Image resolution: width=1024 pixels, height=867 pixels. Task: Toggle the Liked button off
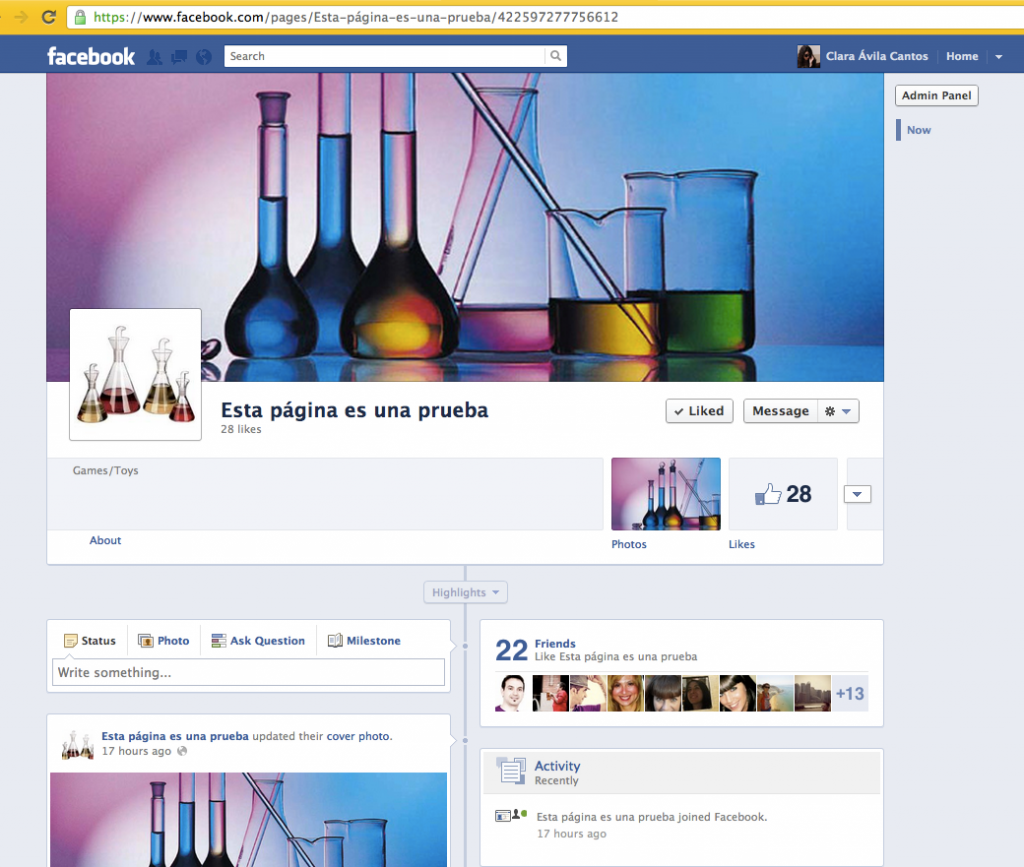point(699,411)
